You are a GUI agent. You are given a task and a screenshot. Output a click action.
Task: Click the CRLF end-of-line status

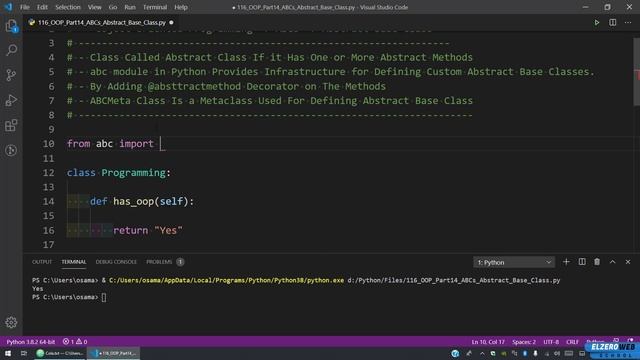click(x=572, y=342)
